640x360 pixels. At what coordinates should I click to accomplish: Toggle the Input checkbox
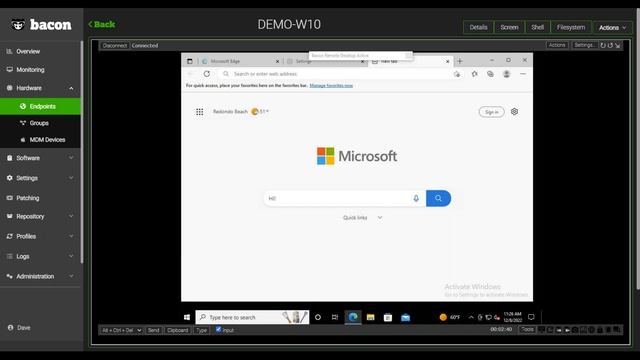click(218, 329)
